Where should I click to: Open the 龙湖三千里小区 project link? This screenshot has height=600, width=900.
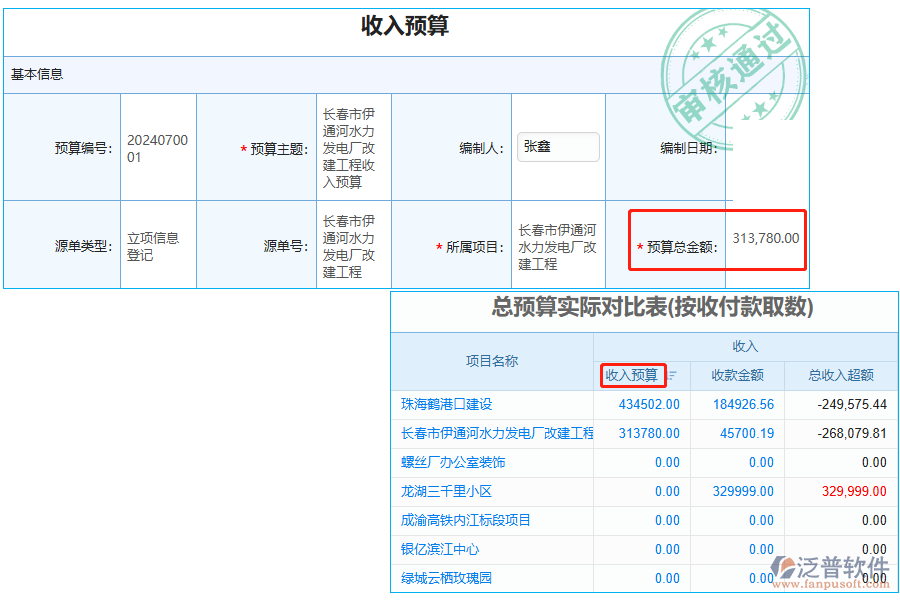[447, 491]
